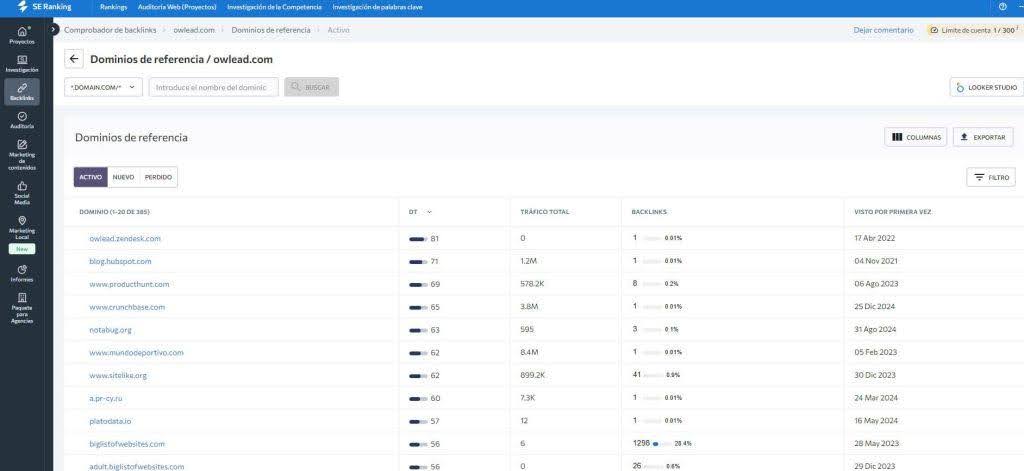1024x471 pixels.
Task: Click the Exportar button
Action: (x=983, y=137)
